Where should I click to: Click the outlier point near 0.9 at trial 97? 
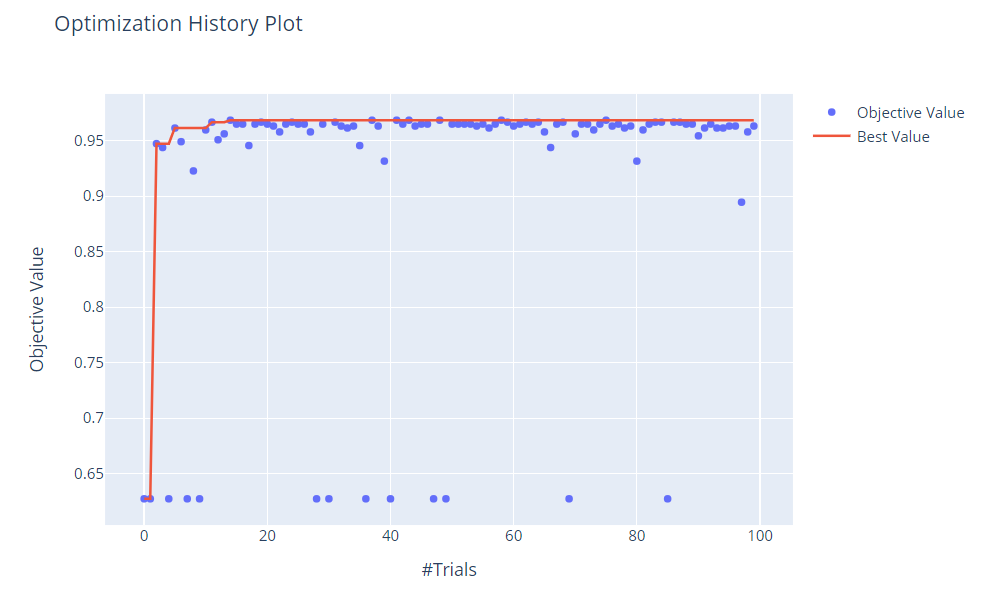click(741, 202)
